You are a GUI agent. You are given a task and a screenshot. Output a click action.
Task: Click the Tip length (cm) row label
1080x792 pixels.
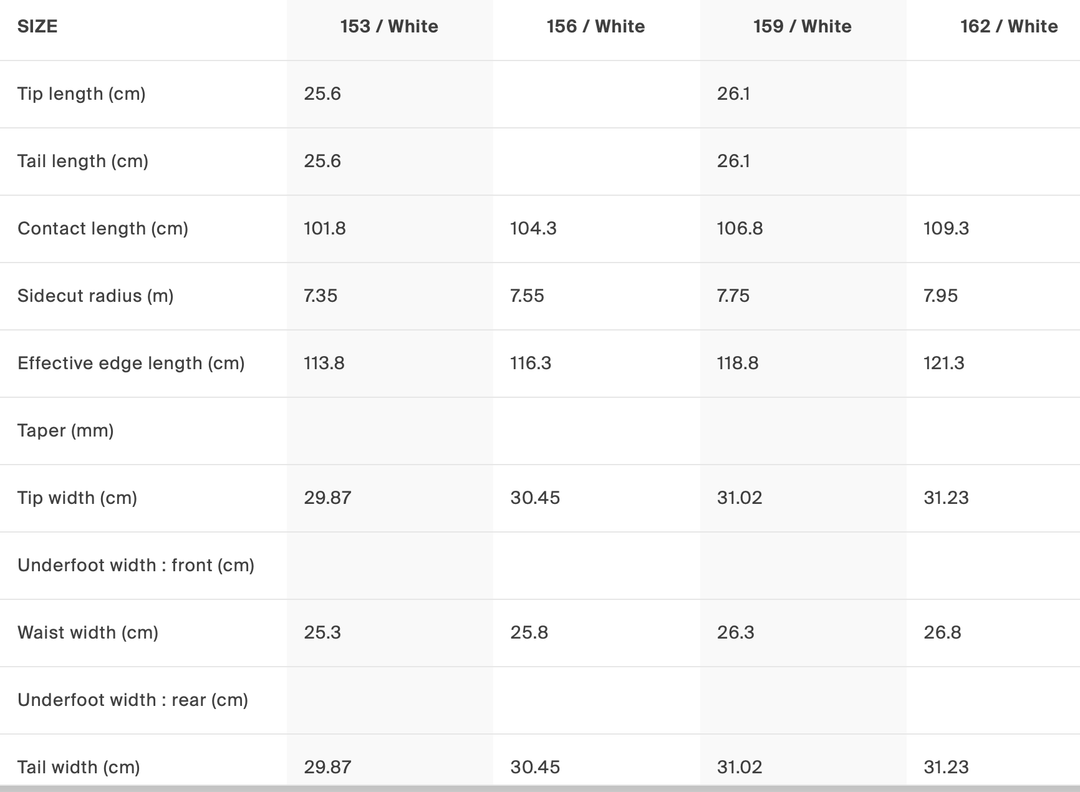click(81, 94)
